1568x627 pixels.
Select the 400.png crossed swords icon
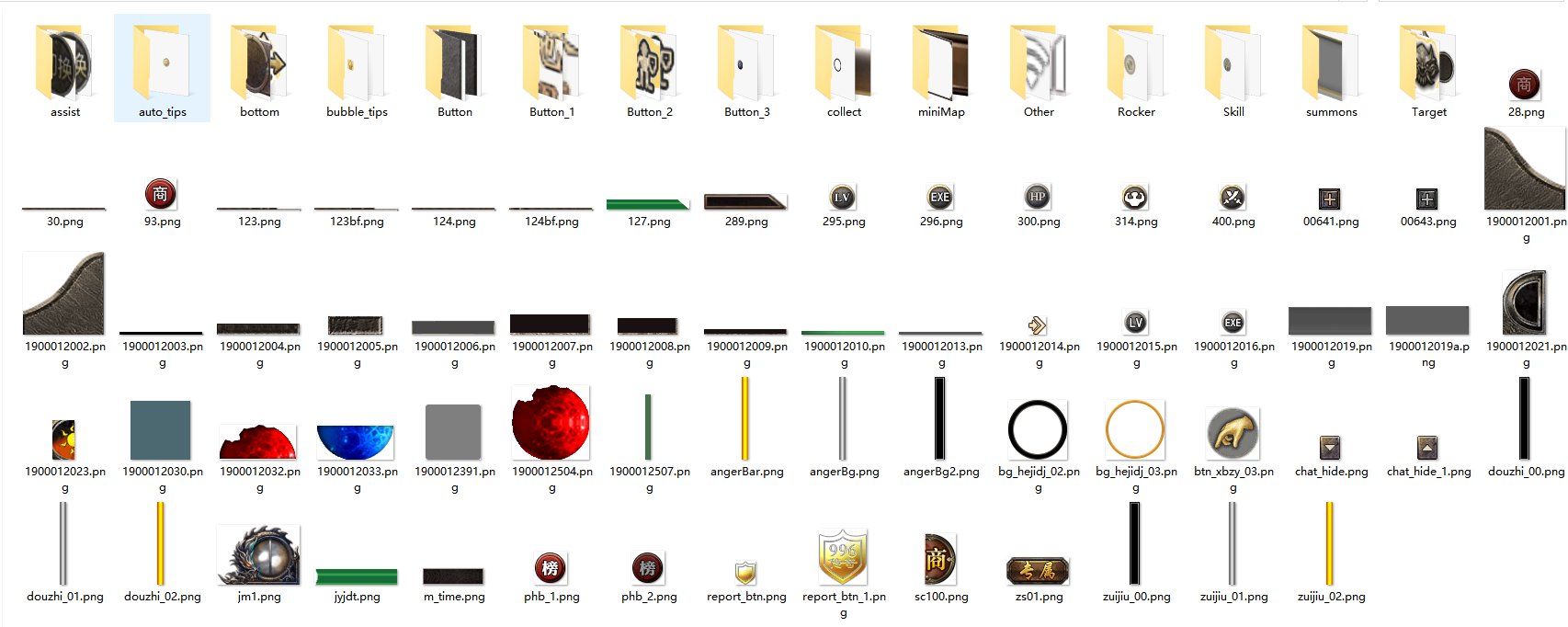(1233, 197)
